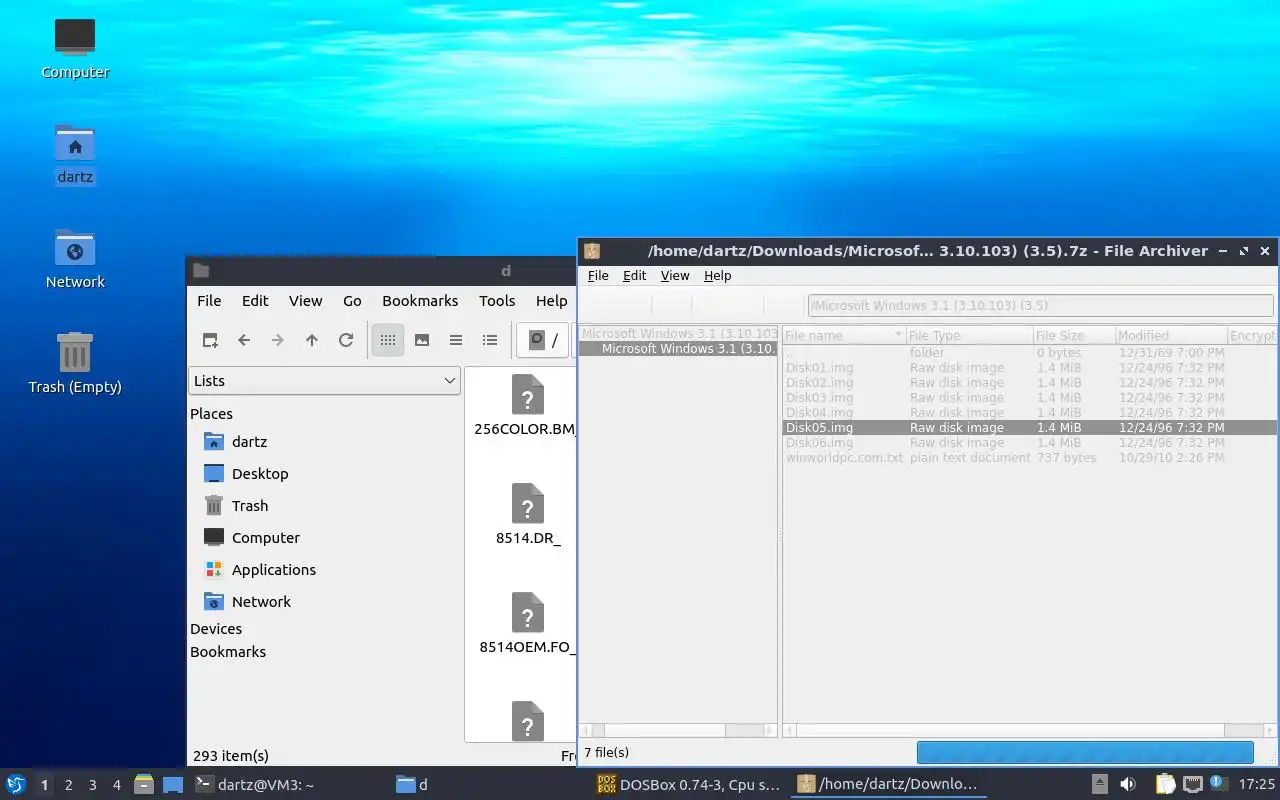
Task: Select Microsoft Windows 3.1 folder in archiver tree
Action: 678,349
